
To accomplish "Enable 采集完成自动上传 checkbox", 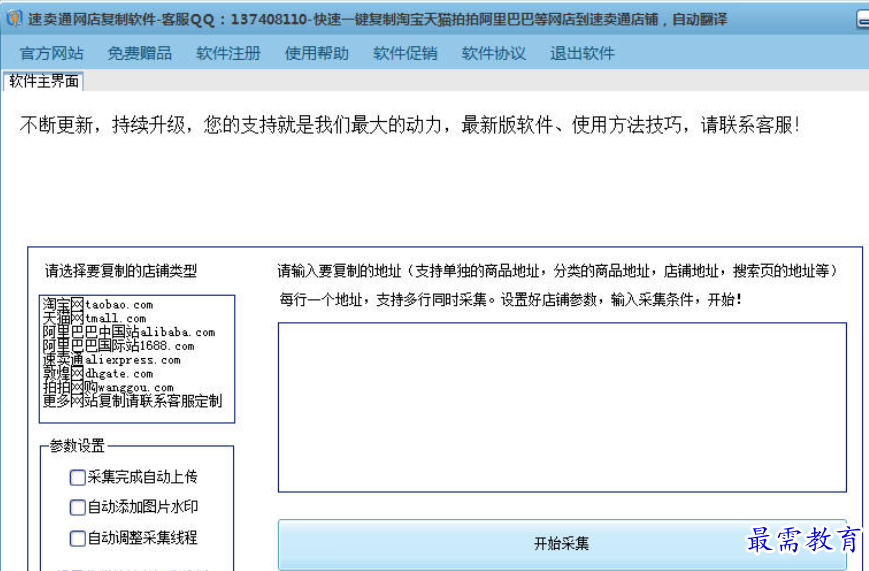I will click(x=78, y=477).
